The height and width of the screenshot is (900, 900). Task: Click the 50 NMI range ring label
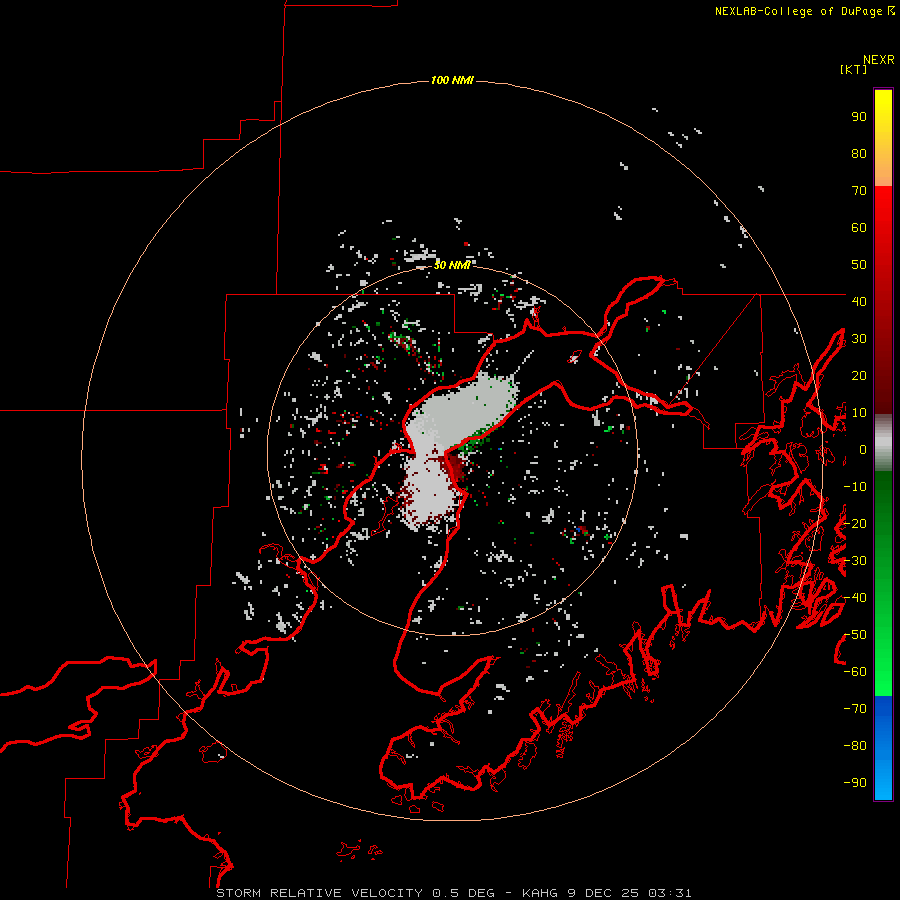click(452, 265)
